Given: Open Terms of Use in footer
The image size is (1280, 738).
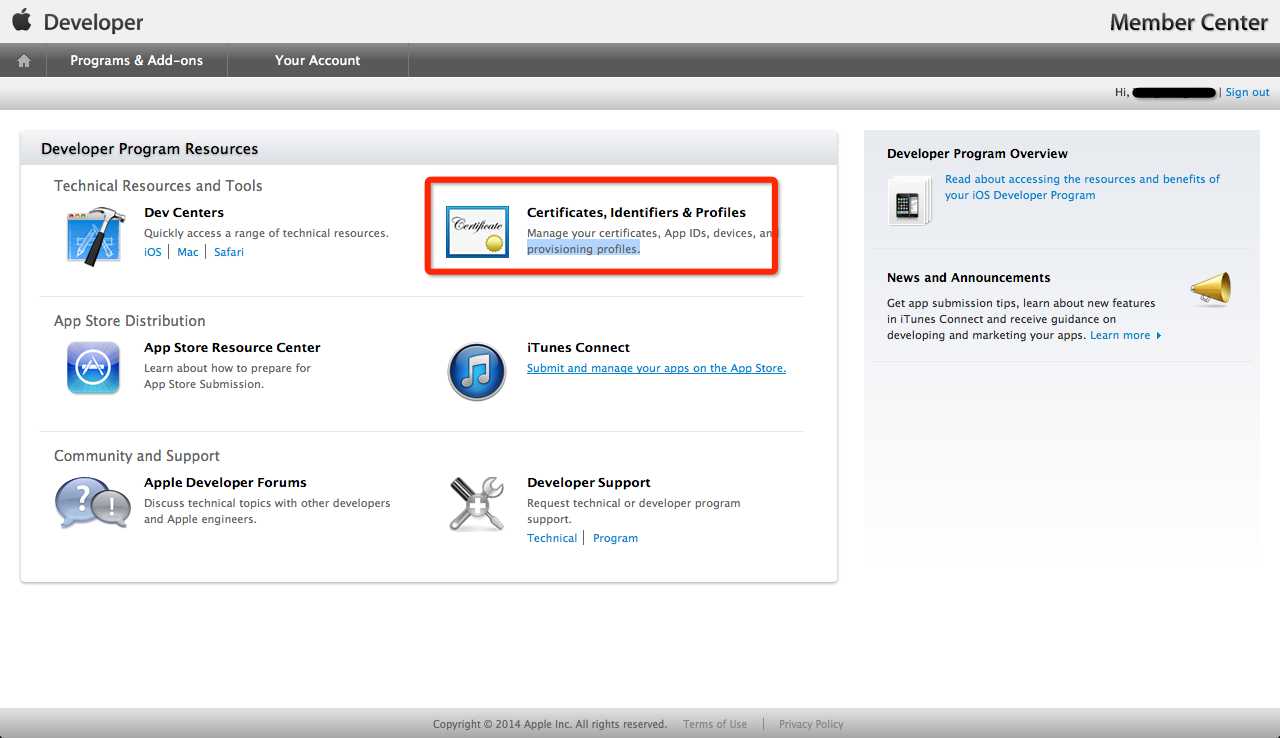Looking at the screenshot, I should [715, 724].
